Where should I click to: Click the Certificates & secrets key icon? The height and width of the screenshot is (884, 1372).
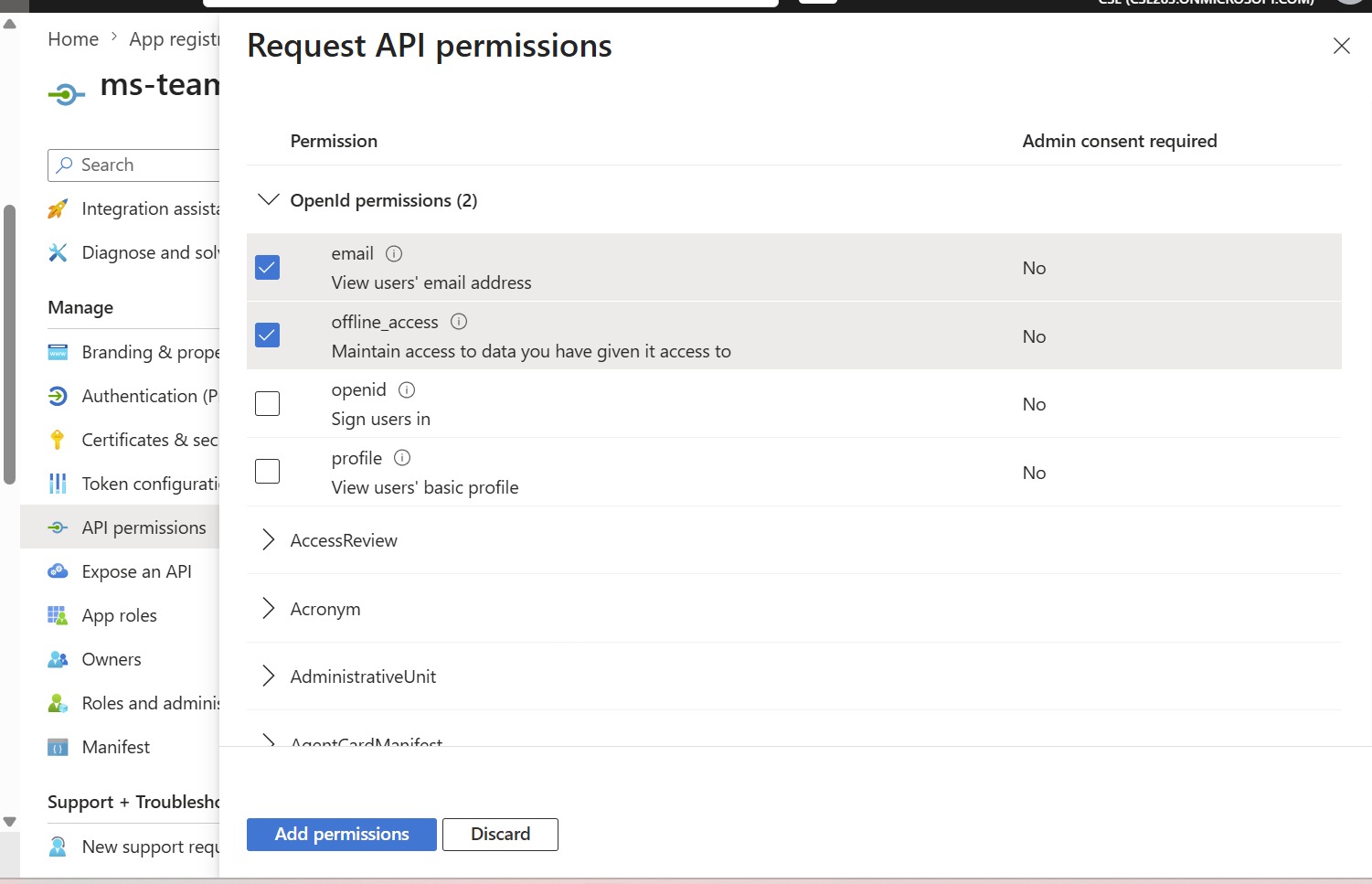58,440
